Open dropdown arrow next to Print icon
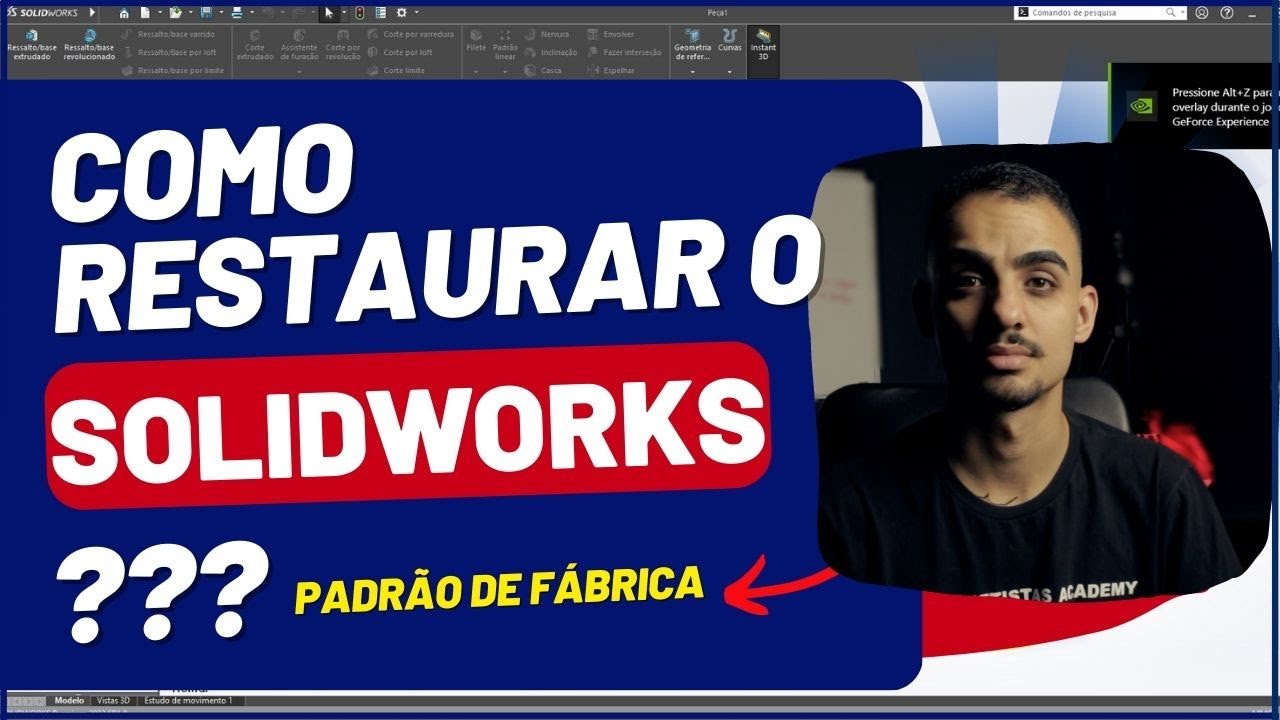This screenshot has height=720, width=1280. pos(252,13)
